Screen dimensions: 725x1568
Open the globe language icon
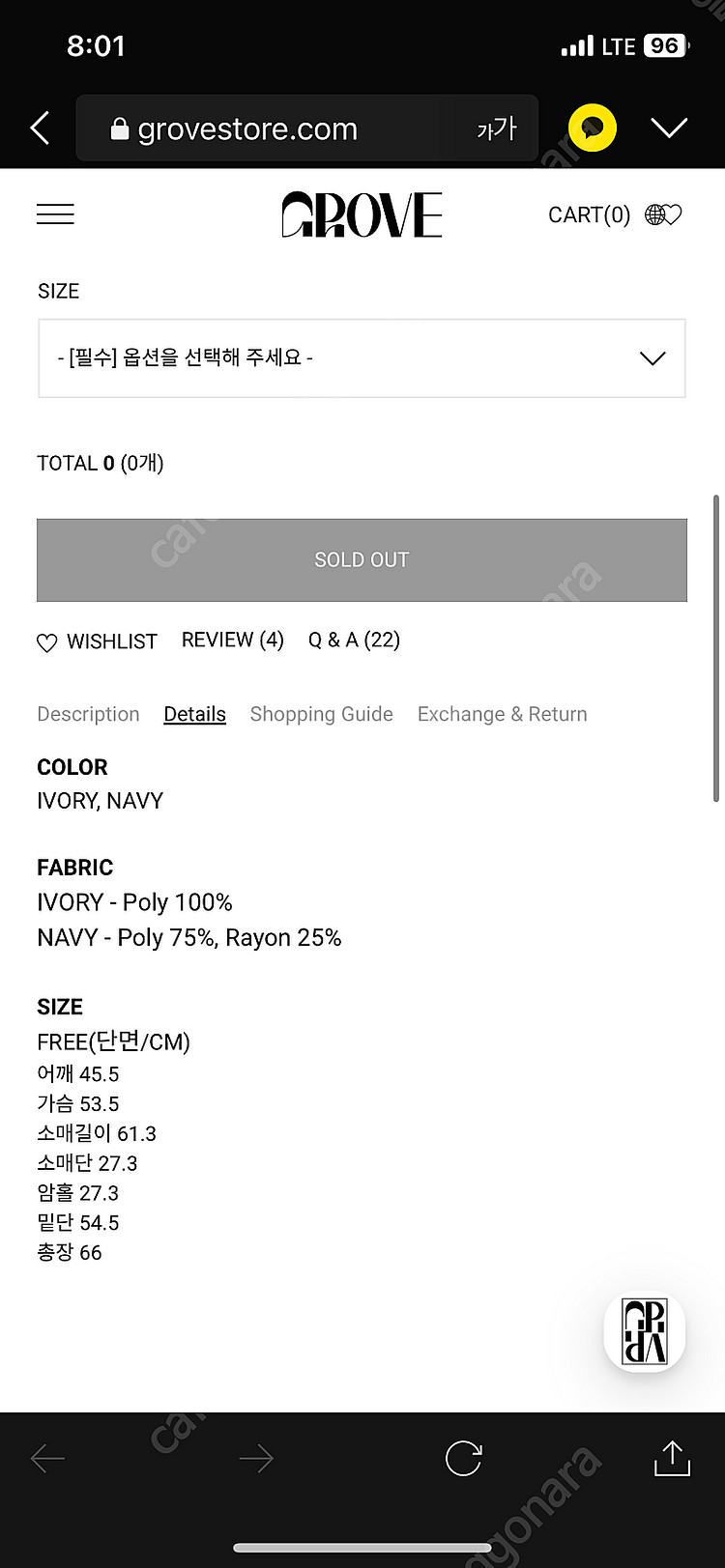point(655,214)
